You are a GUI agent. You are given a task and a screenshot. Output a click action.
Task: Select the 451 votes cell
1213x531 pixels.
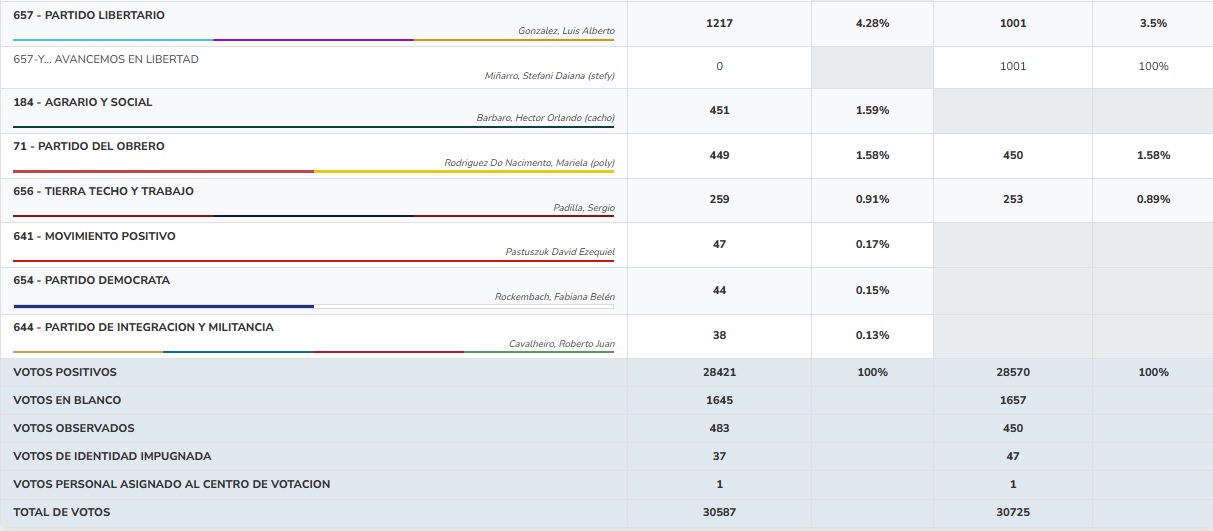pyautogui.click(x=719, y=111)
